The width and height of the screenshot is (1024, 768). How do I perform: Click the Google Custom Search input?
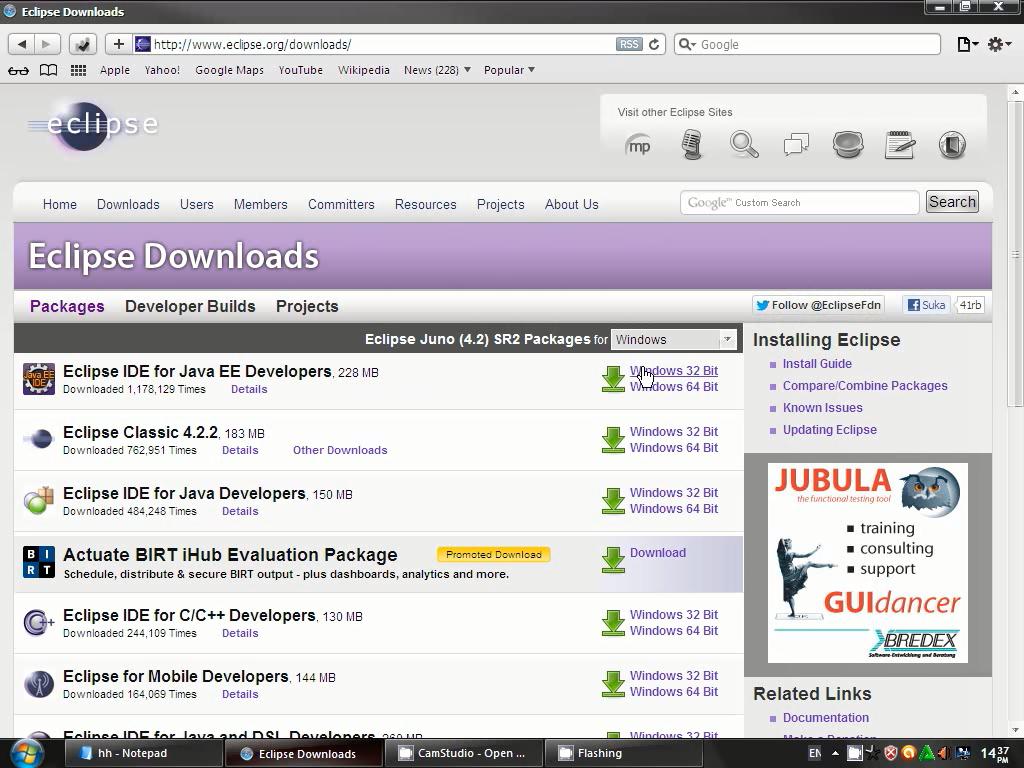click(799, 202)
